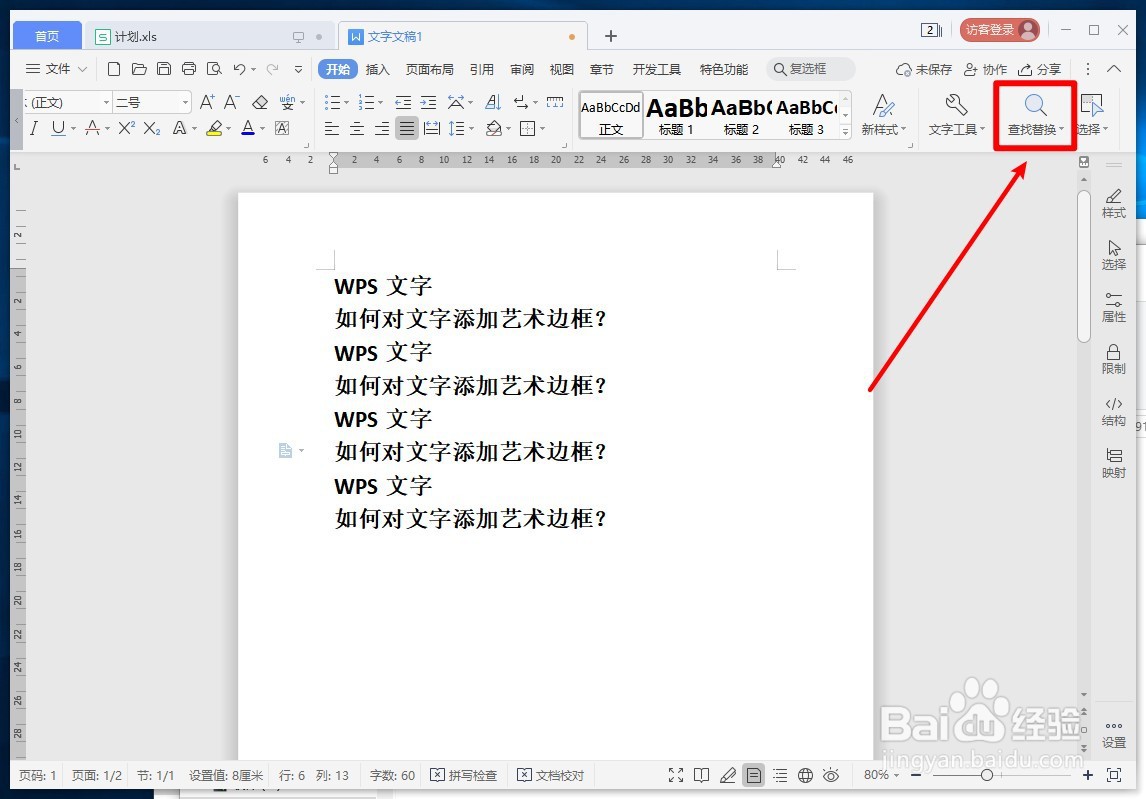The width and height of the screenshot is (1146, 799).
Task: Open the 审阅 ribbon tab
Action: pyautogui.click(x=522, y=69)
